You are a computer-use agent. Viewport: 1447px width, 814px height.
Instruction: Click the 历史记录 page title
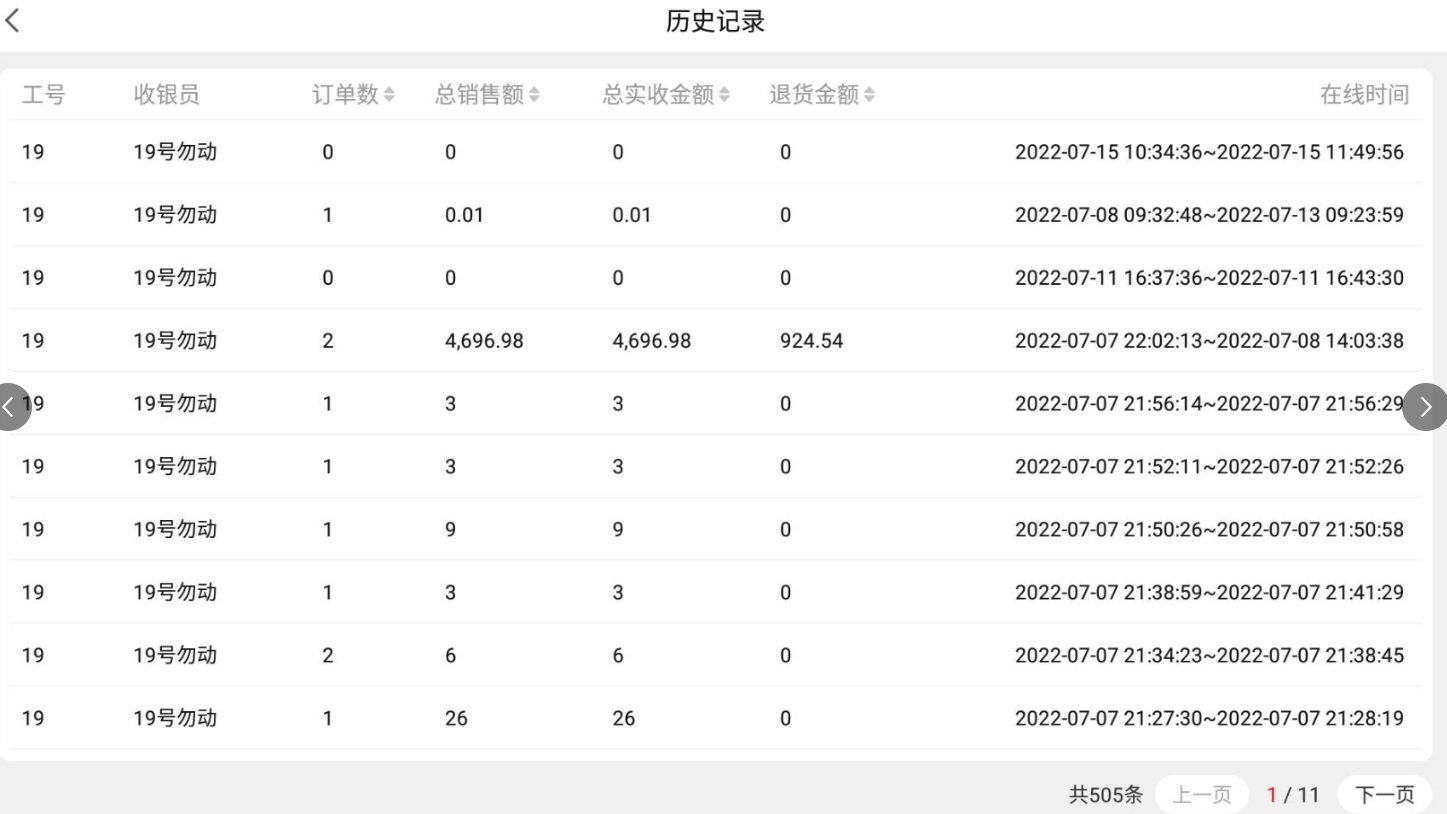tap(715, 22)
